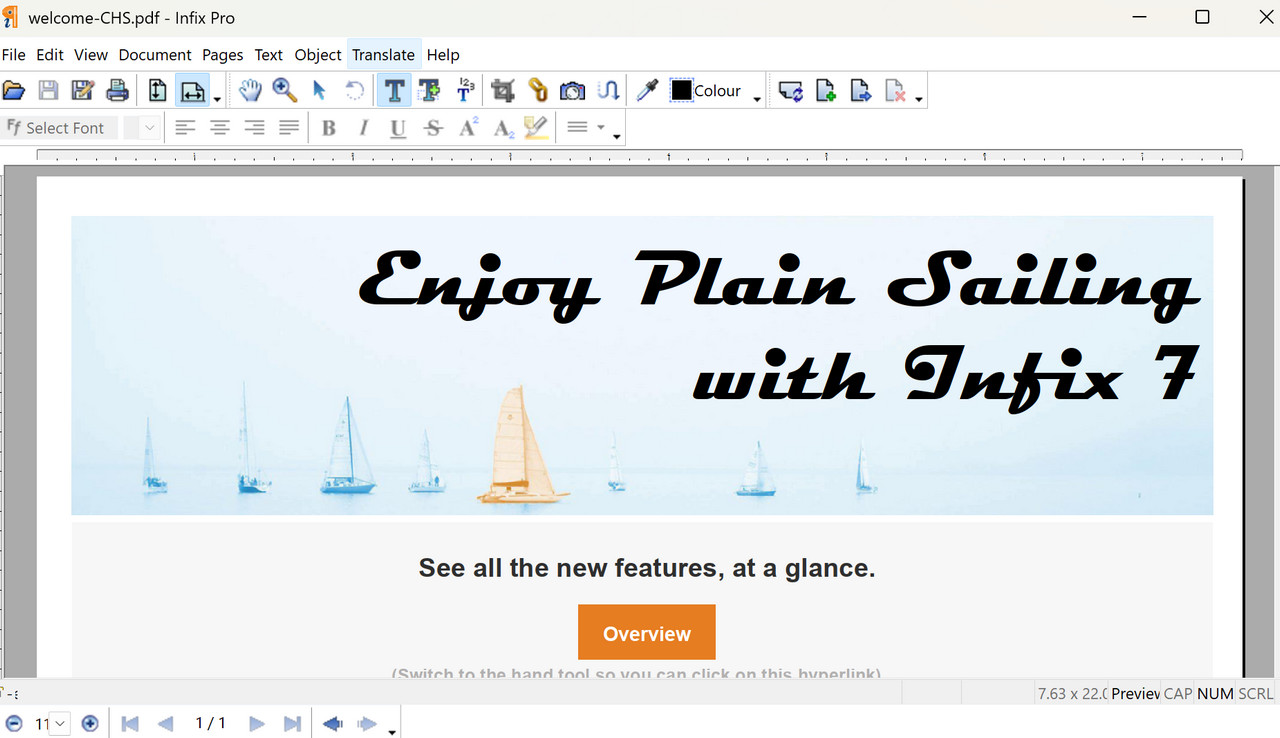
Task: Activate the Hyperlink tool
Action: click(538, 90)
